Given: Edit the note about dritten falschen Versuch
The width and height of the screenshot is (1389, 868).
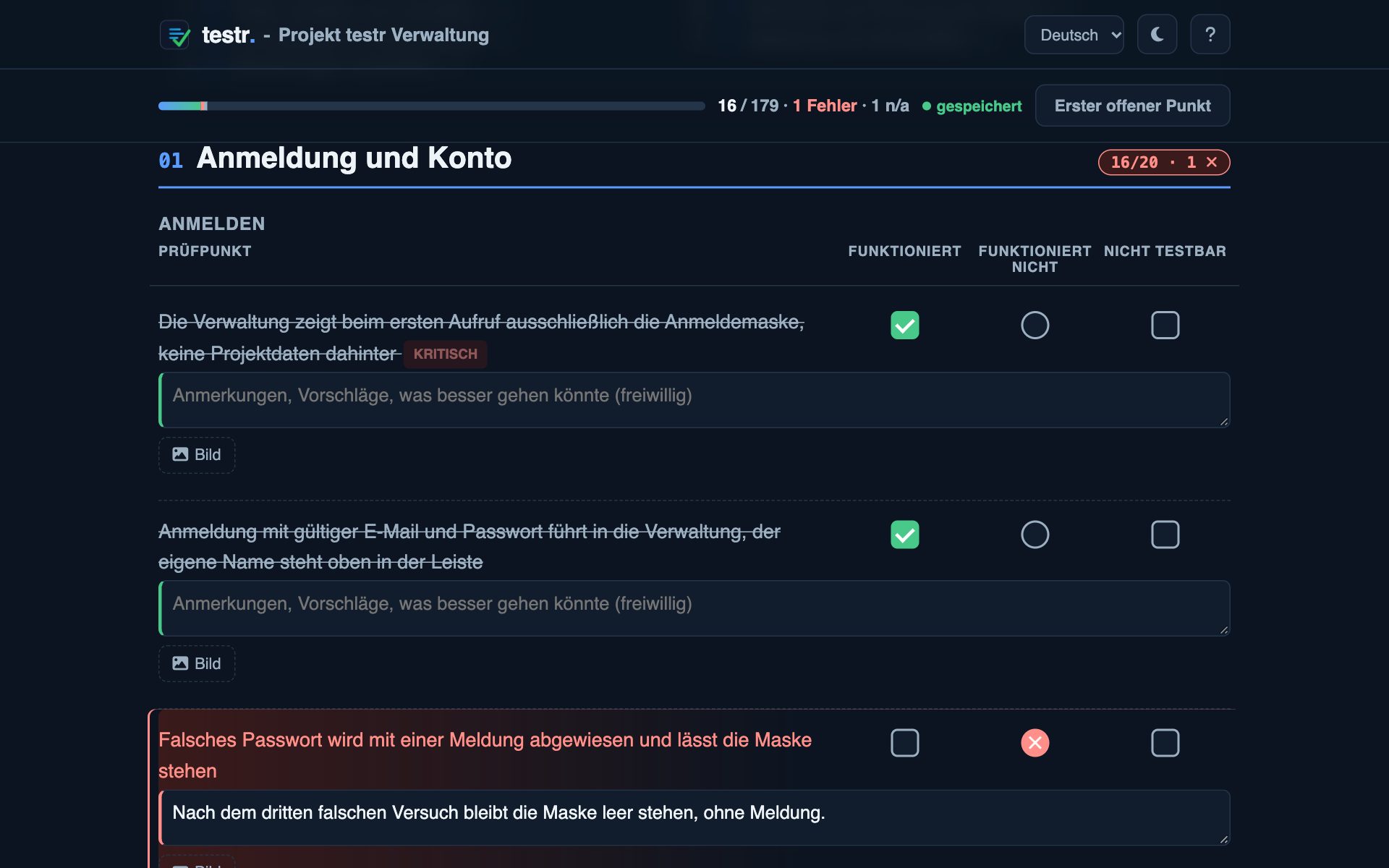Looking at the screenshot, I should [694, 817].
